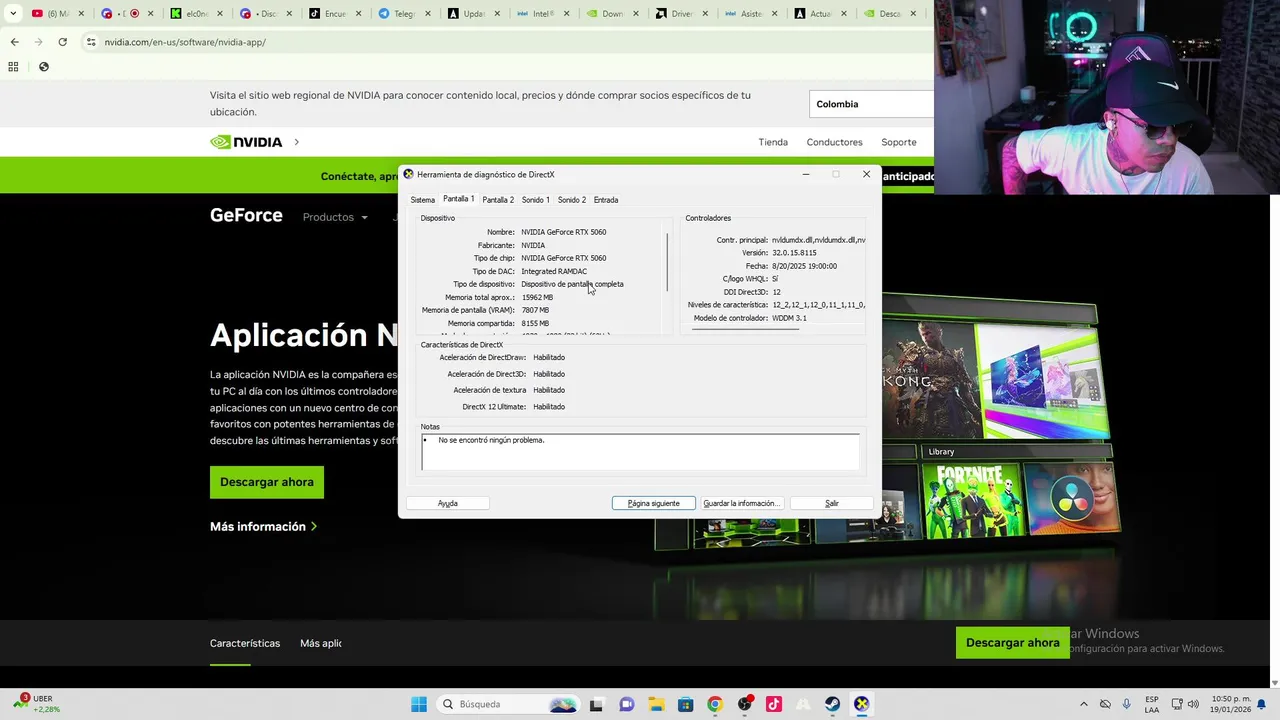This screenshot has width=1280, height=720.
Task: Click Guardar la información button
Action: pyautogui.click(x=741, y=503)
